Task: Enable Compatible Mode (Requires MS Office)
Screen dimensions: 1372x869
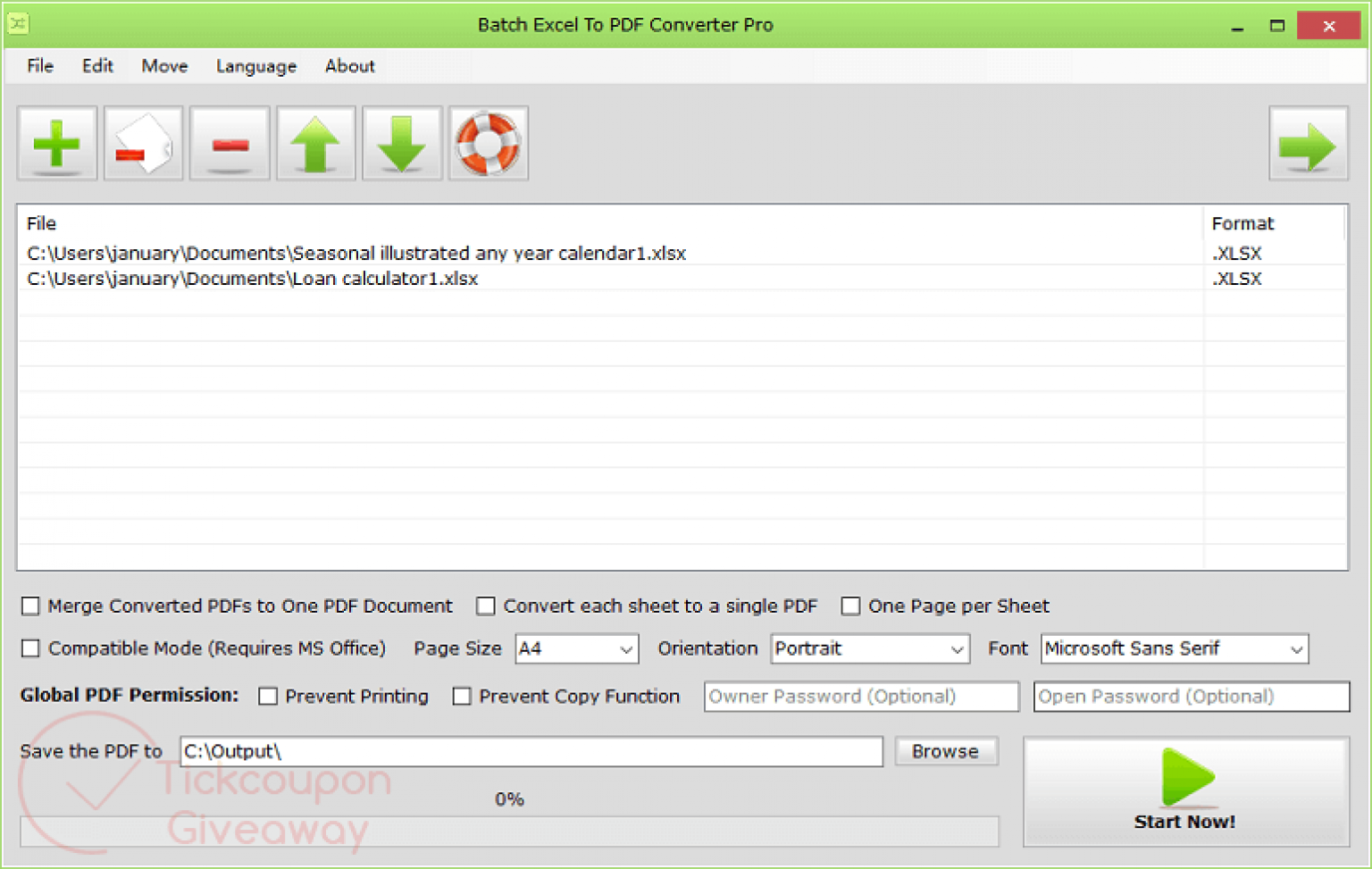Action: pyautogui.click(x=30, y=648)
